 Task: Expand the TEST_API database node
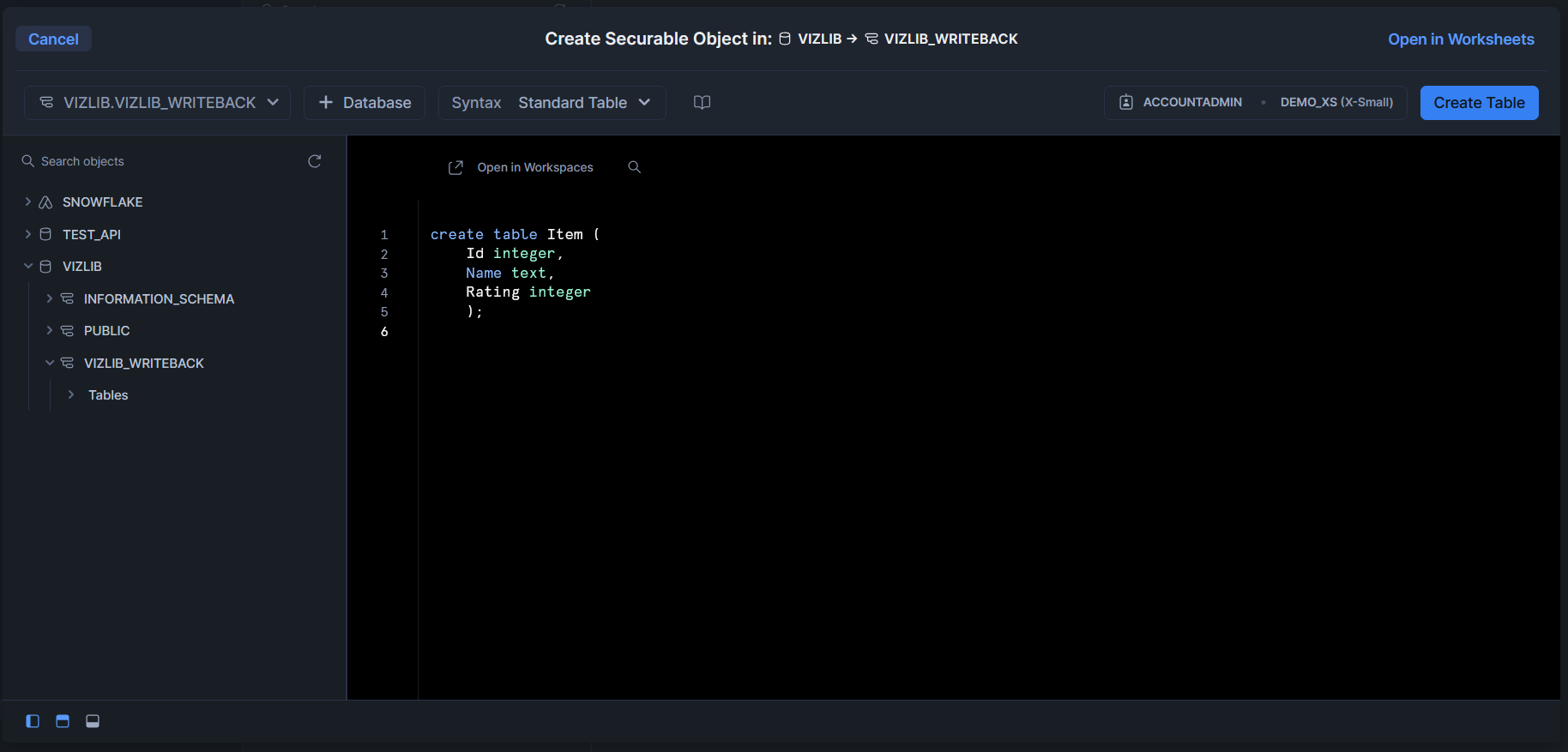coord(27,234)
